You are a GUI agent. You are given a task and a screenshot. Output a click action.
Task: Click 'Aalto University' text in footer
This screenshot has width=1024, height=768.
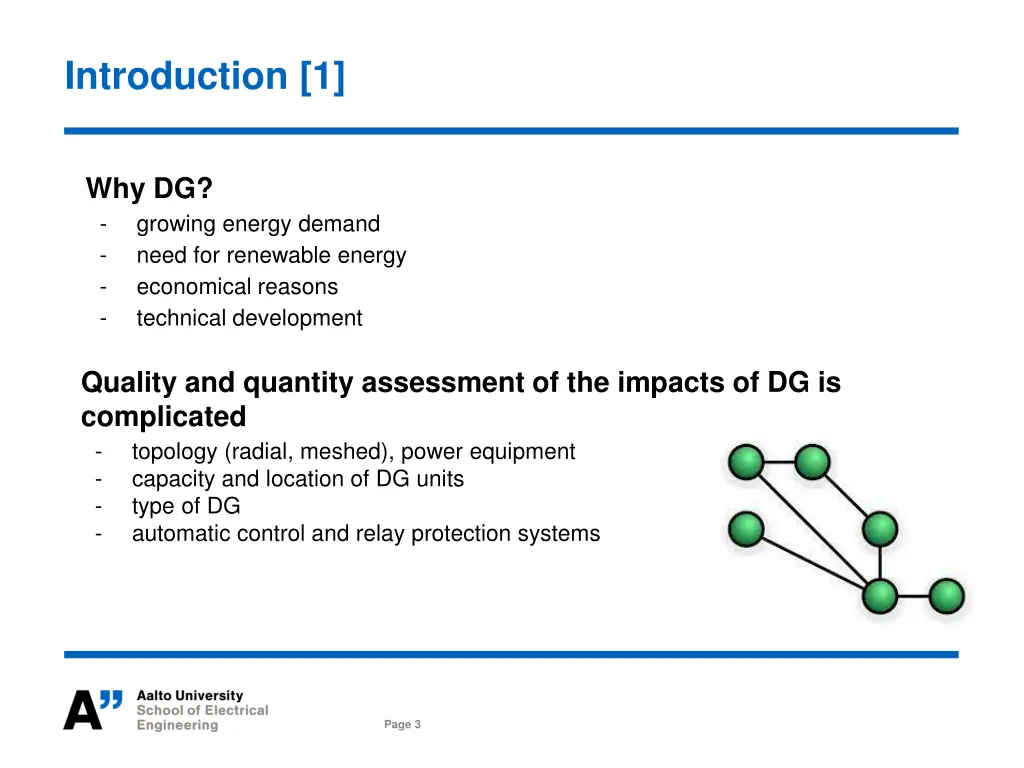tap(189, 696)
